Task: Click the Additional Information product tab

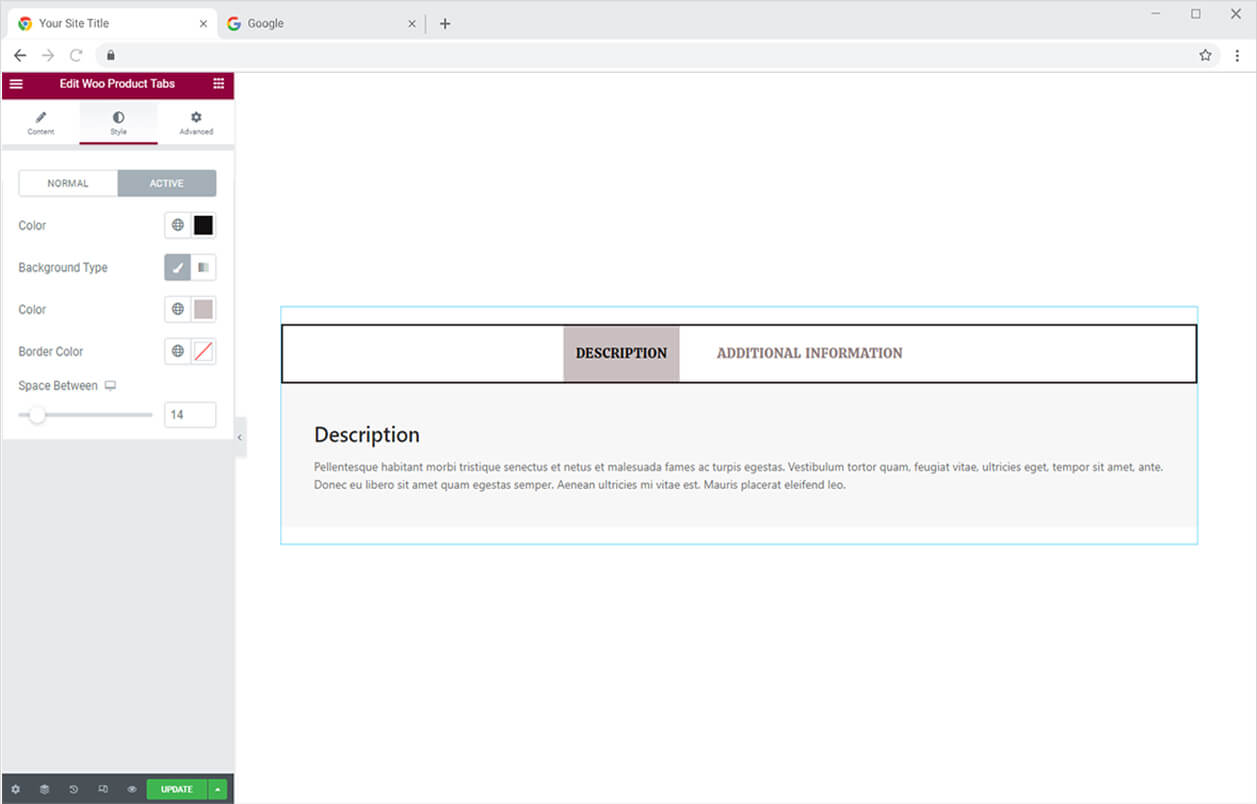Action: click(x=809, y=353)
